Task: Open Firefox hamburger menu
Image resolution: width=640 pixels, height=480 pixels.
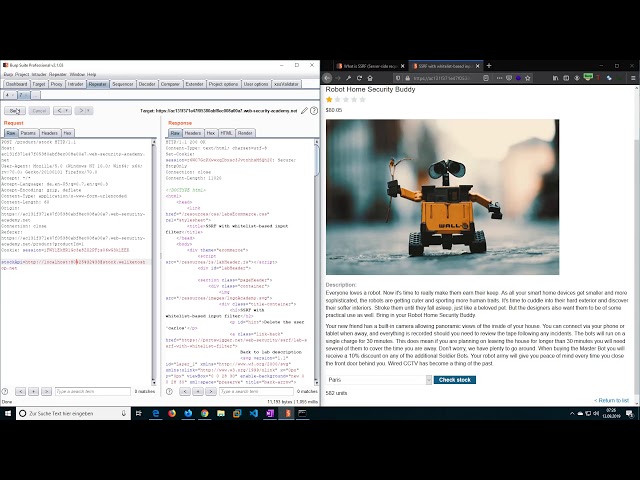Action: (633, 78)
